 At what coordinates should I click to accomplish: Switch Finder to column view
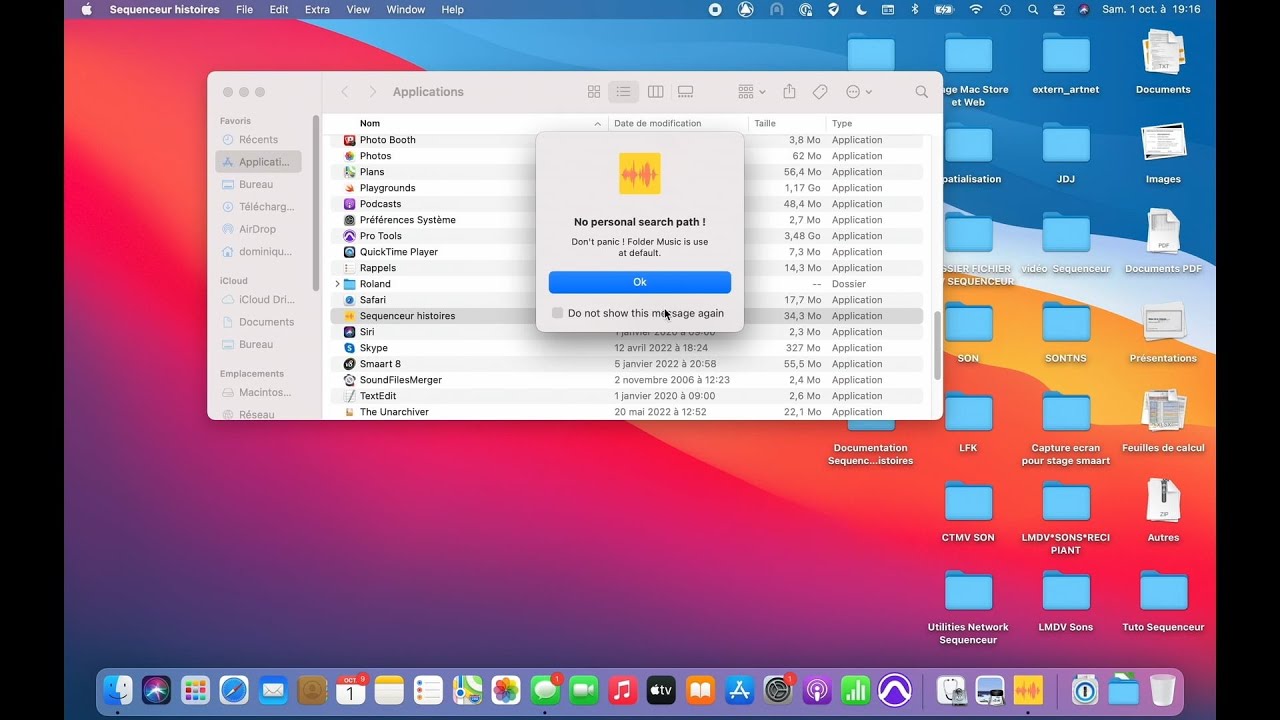[x=655, y=92]
